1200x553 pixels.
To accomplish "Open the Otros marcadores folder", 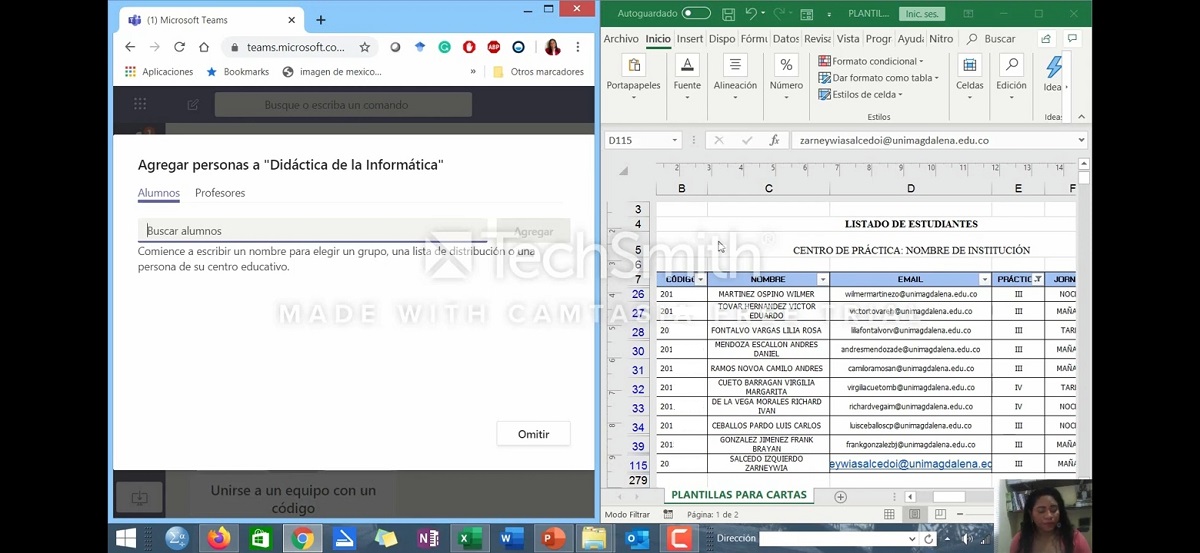I will [x=538, y=72].
